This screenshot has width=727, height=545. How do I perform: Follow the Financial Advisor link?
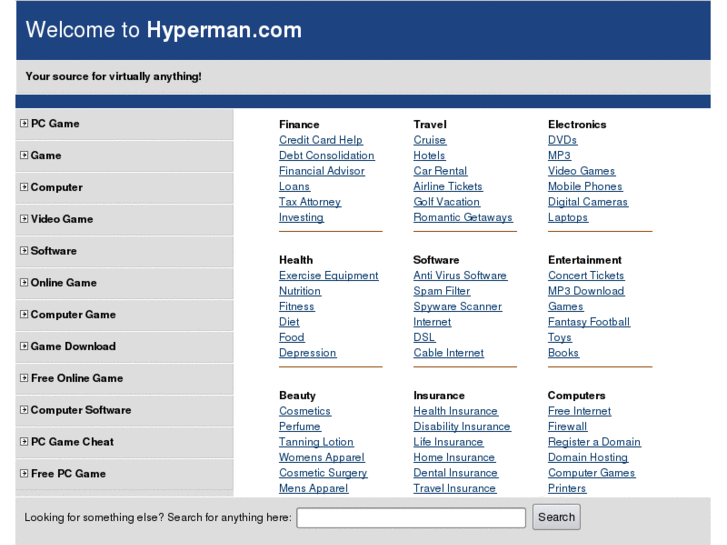point(322,171)
